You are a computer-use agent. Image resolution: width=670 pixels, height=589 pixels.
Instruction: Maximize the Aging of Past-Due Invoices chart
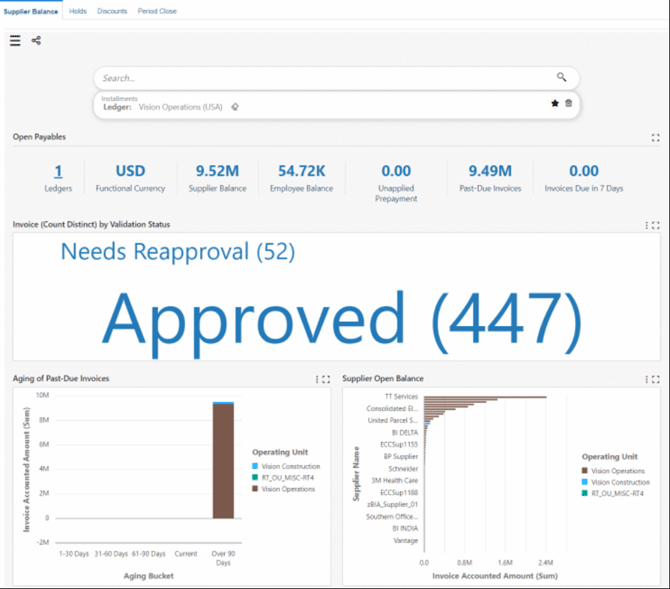326,379
